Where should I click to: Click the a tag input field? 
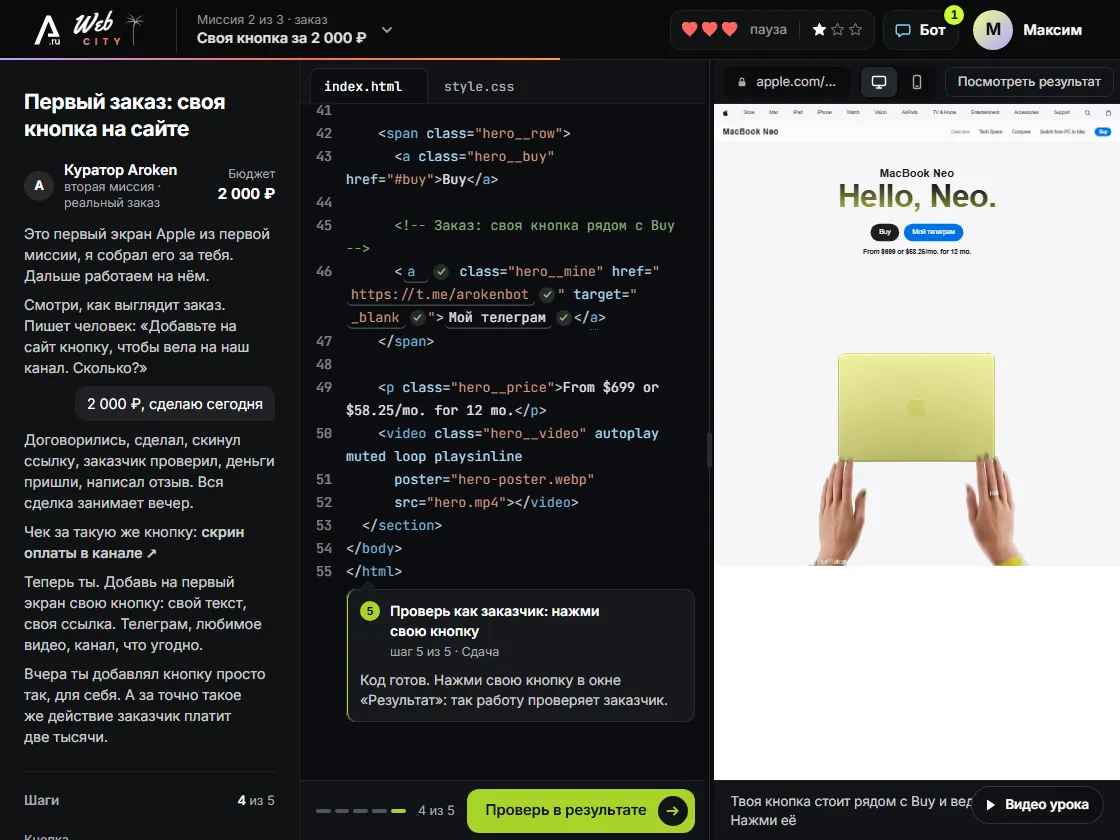point(417,271)
